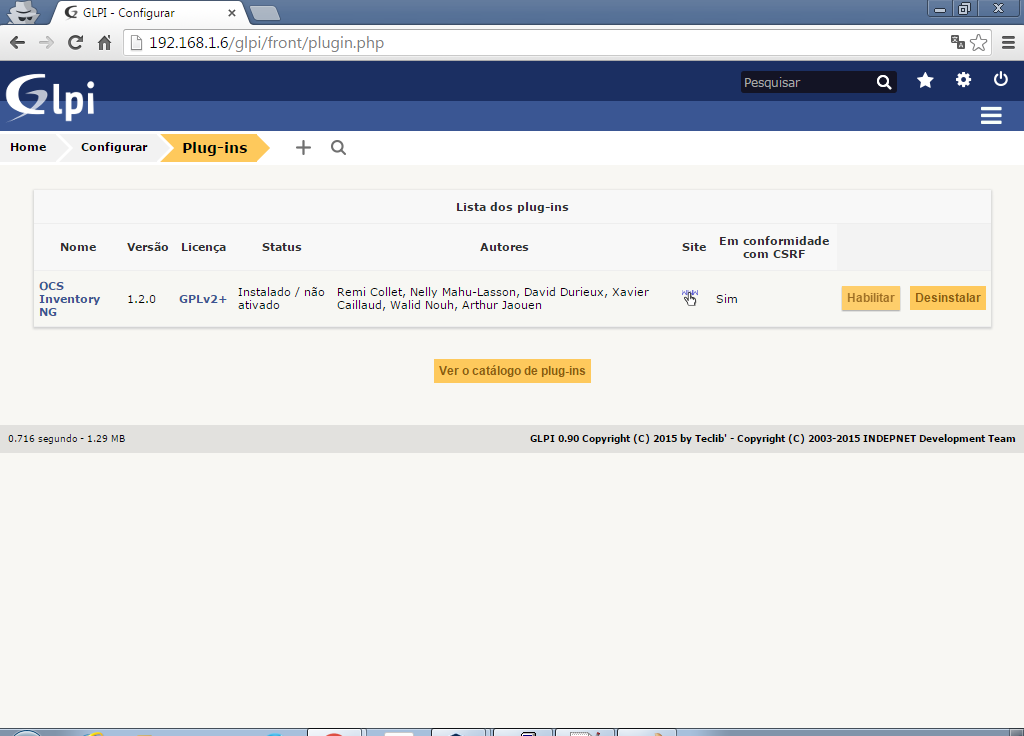
Task: Open a new browser tab
Action: coord(264,12)
